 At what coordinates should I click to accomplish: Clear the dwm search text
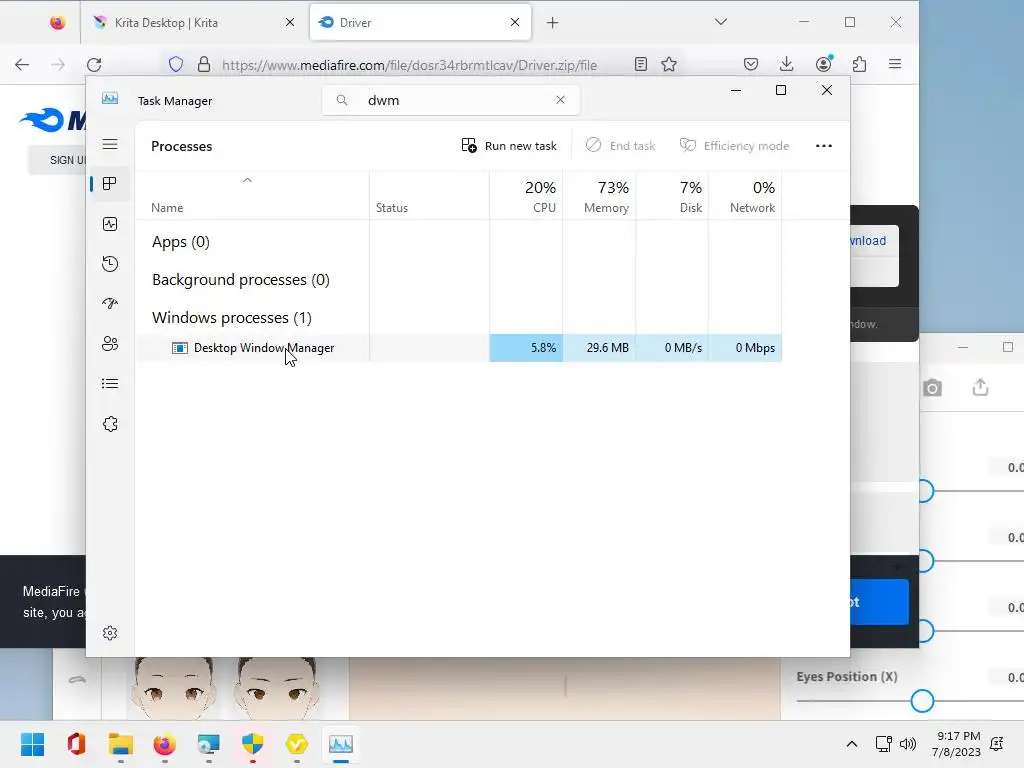(560, 100)
